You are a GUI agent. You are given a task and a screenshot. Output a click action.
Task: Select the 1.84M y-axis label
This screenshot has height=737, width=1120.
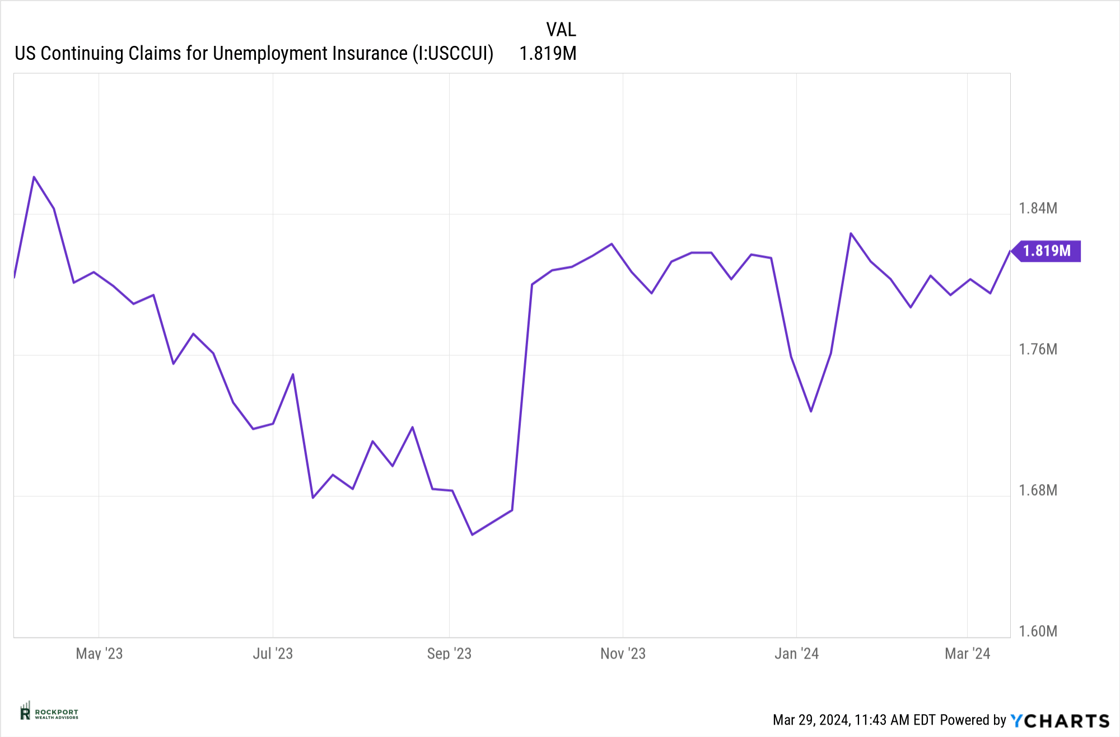(x=1038, y=209)
